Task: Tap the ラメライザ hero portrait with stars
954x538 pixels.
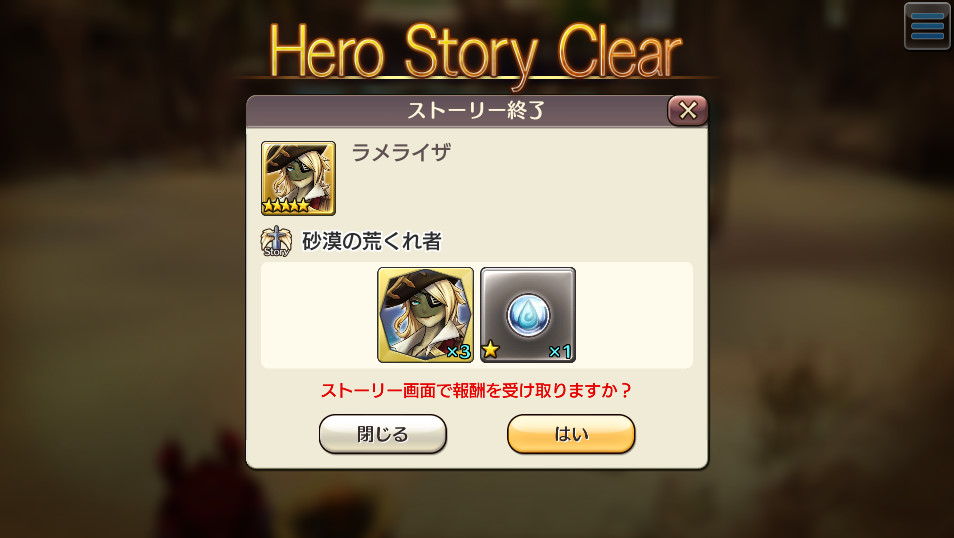Action: click(298, 178)
